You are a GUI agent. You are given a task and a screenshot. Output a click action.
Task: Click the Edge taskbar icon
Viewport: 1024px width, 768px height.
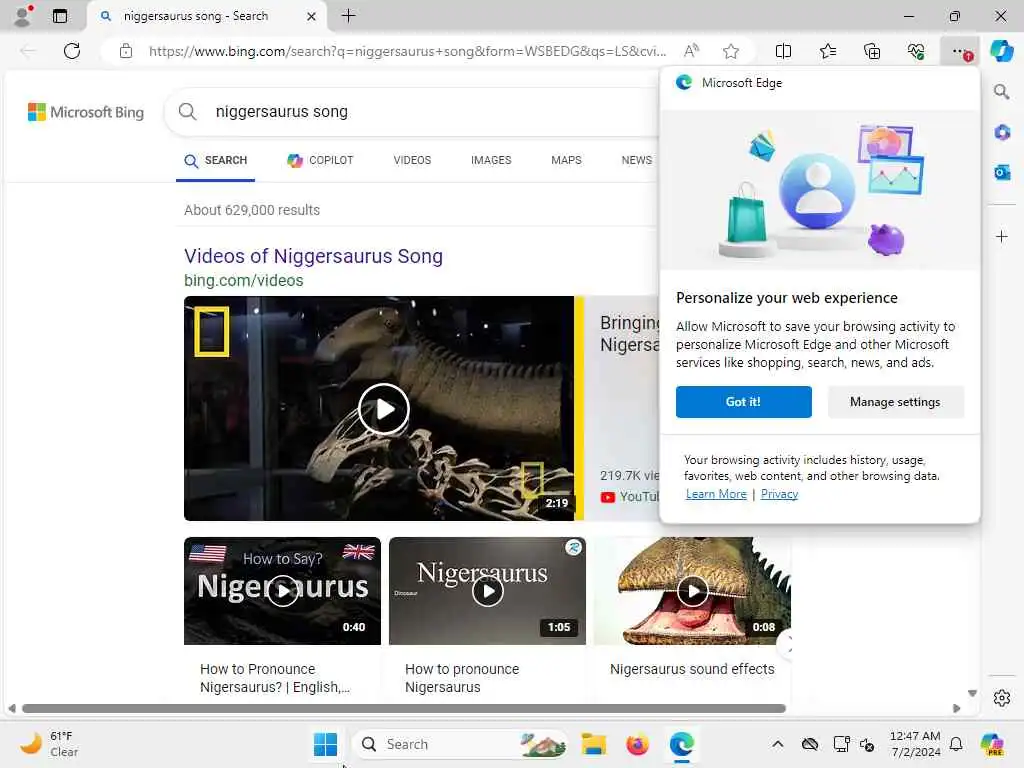click(x=681, y=744)
